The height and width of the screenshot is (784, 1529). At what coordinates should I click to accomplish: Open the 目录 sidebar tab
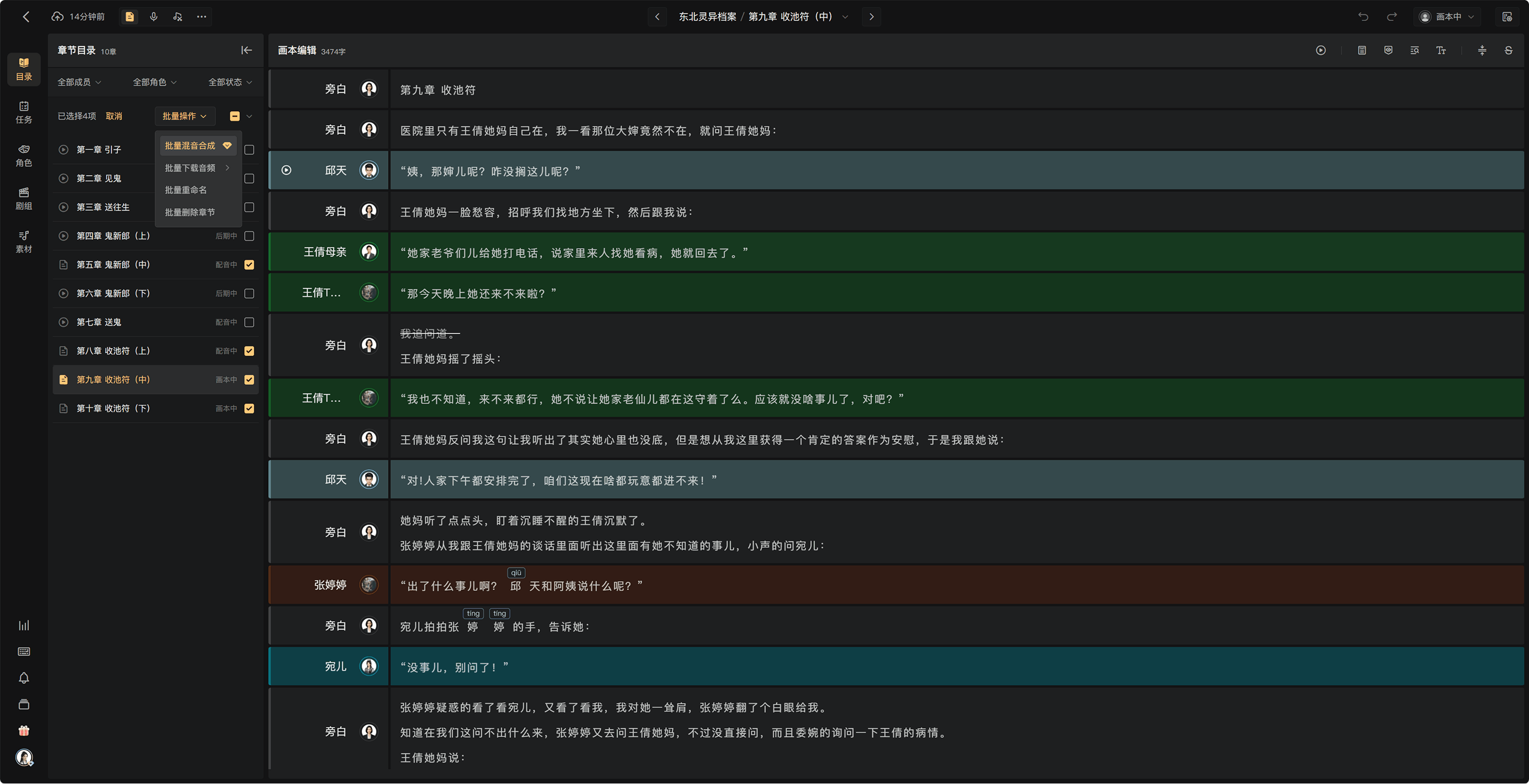[24, 69]
